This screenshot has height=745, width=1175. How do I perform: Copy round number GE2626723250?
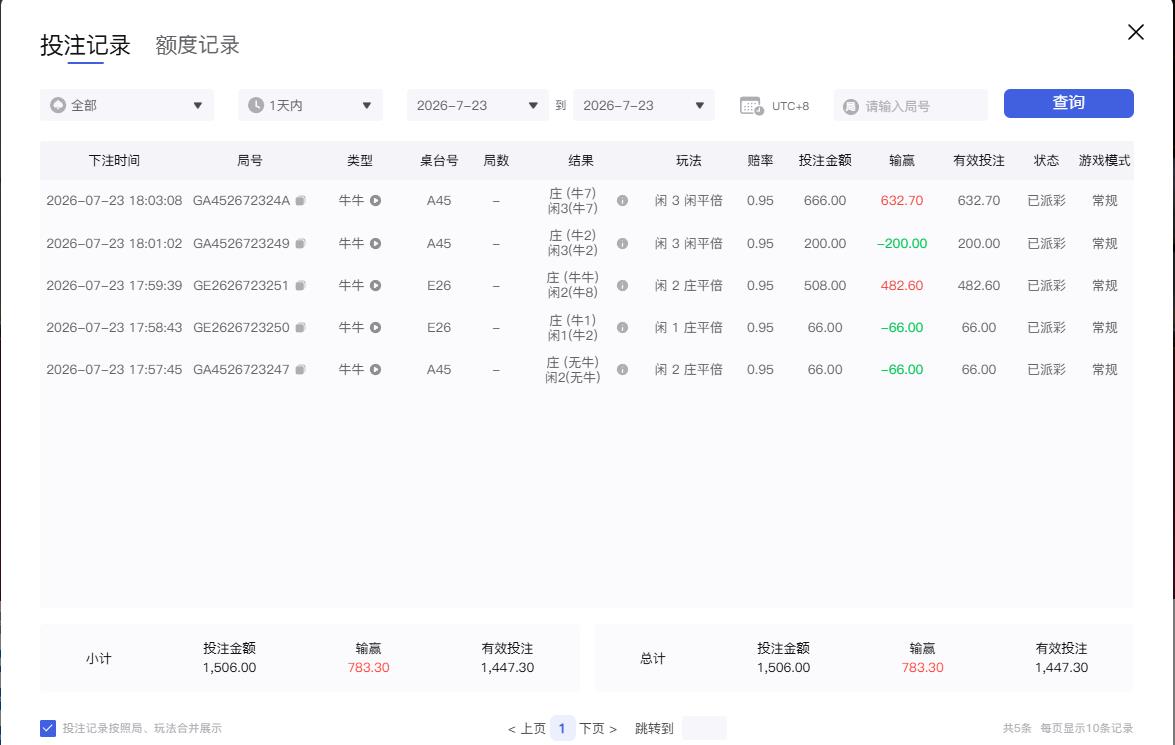[x=300, y=328]
